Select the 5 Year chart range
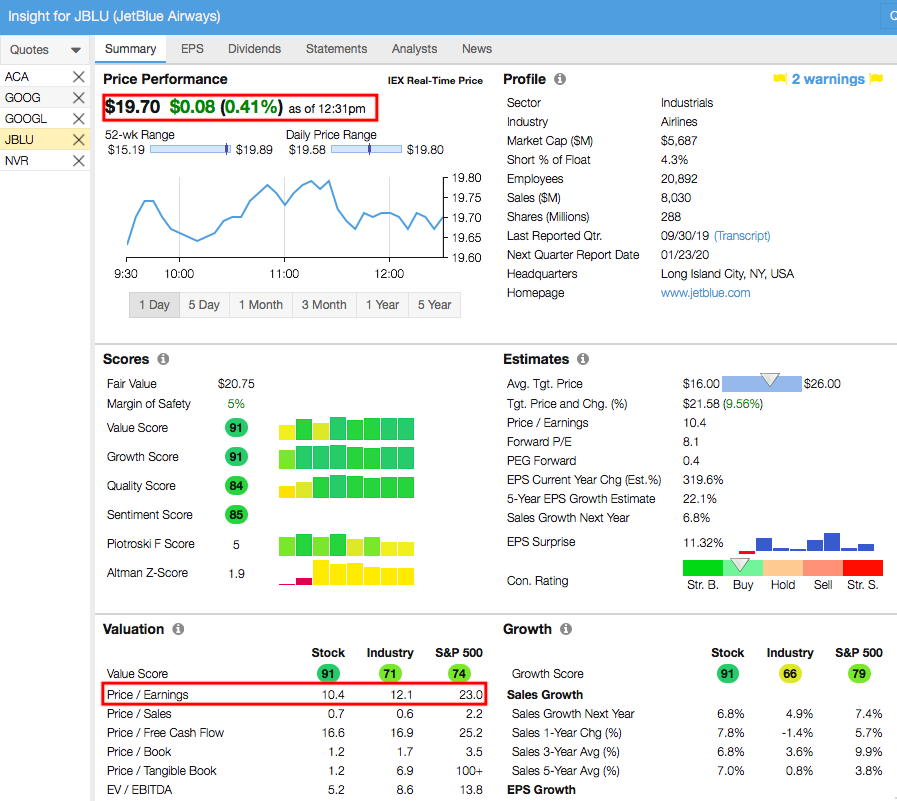 [x=434, y=305]
